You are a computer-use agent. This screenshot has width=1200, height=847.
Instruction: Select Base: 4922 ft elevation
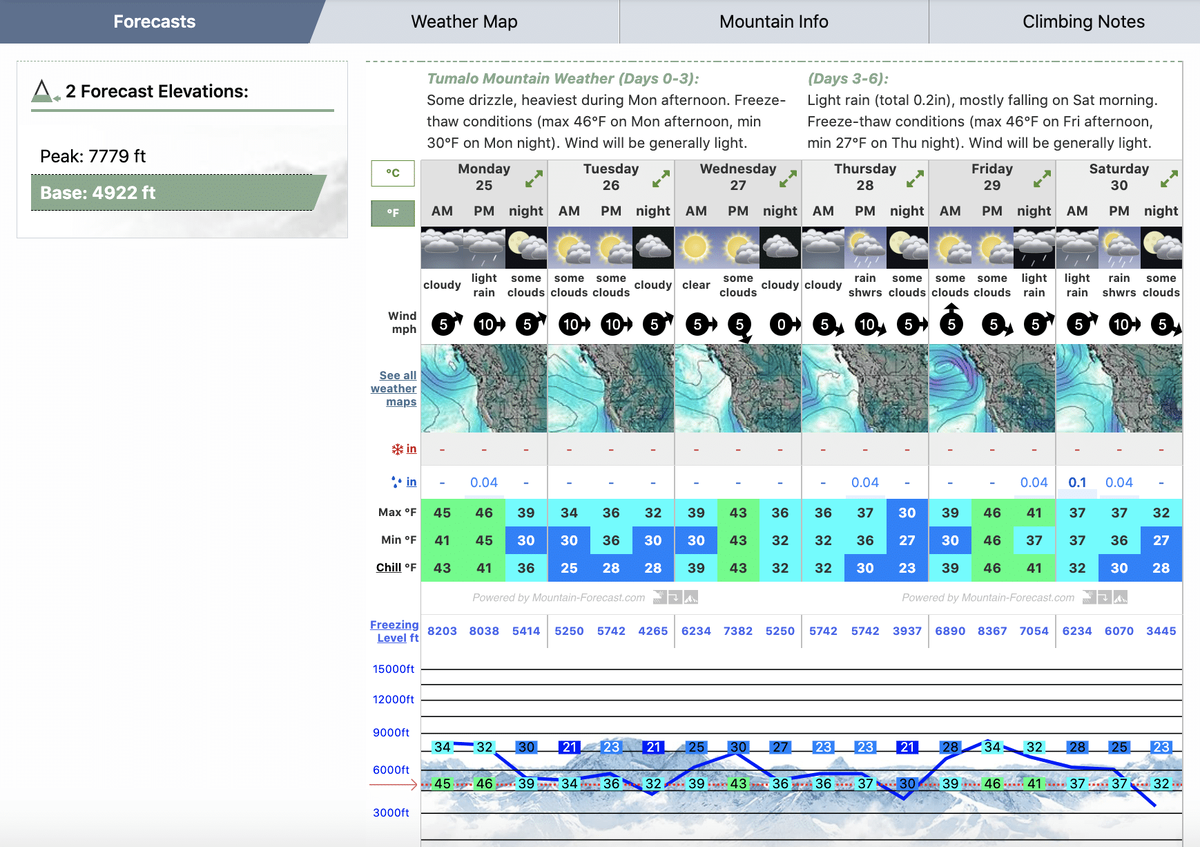[x=178, y=193]
